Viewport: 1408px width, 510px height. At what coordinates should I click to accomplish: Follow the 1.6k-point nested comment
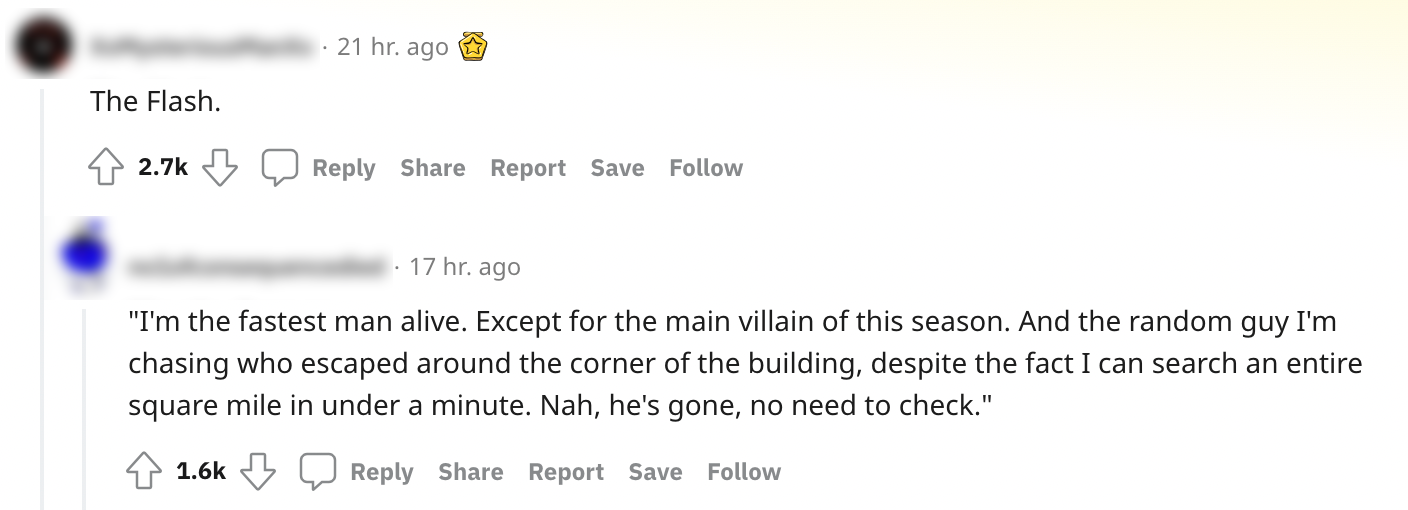tap(744, 472)
